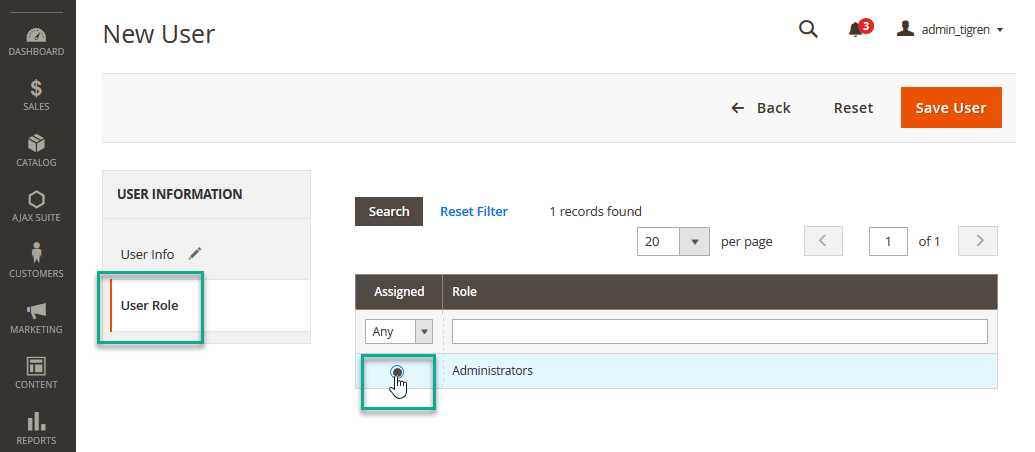Open Ajax Suite hexagon icon
1035x452 pixels.
[36, 201]
